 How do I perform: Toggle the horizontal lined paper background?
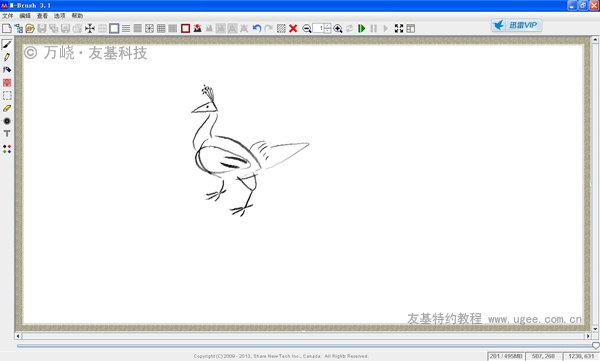[x=126, y=28]
